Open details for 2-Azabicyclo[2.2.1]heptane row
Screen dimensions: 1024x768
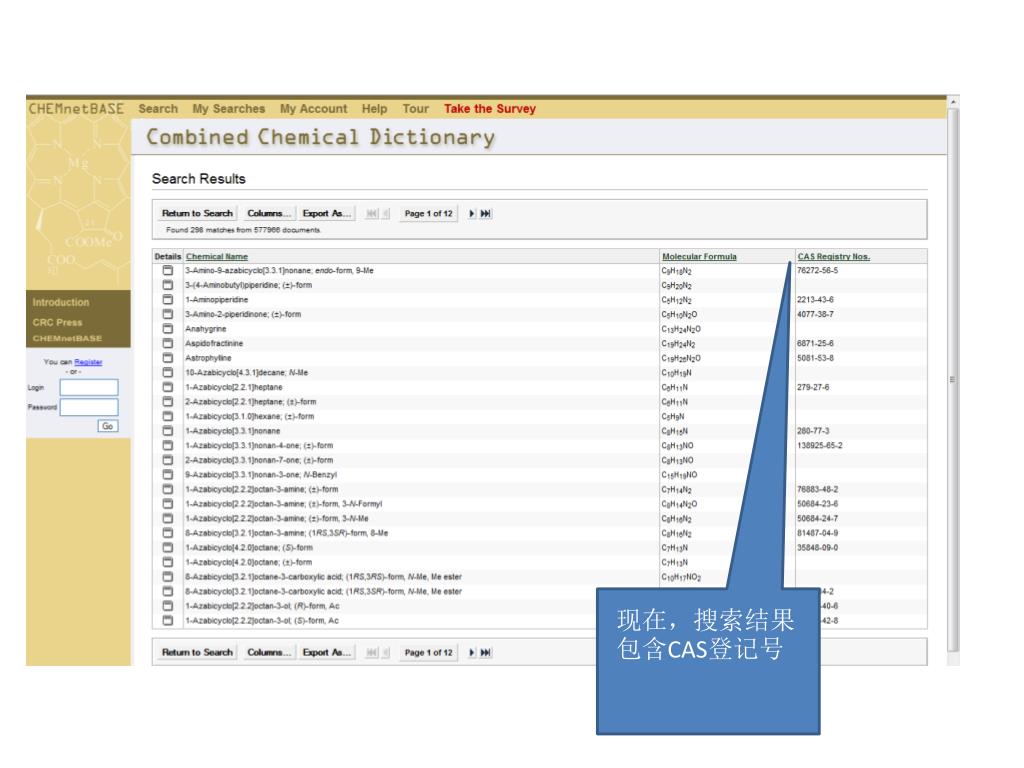pos(168,402)
